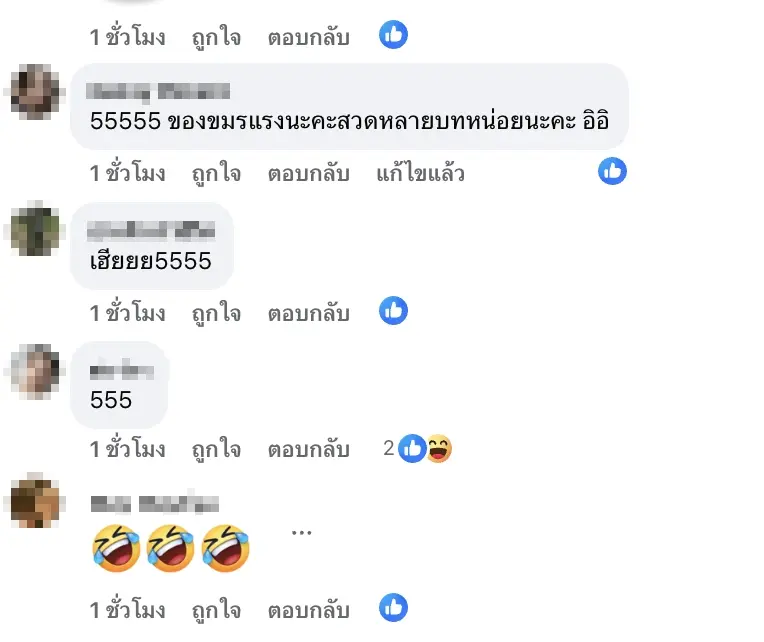Click 'ตอบกลับ' under the '55555 ของขมรแรง' comment
764x642 pixels.
click(308, 173)
